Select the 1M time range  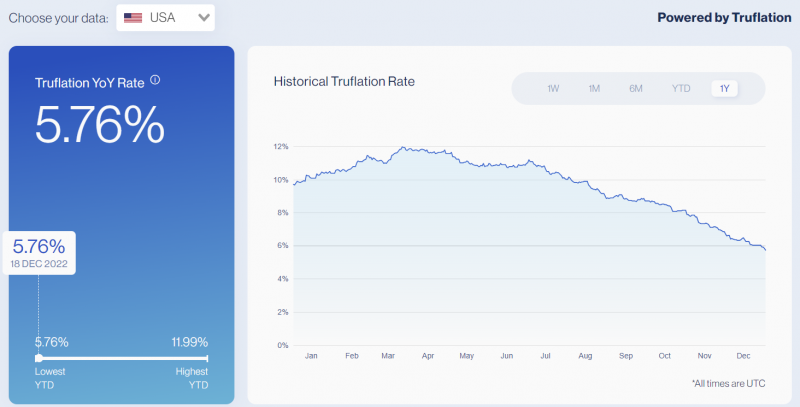[594, 89]
